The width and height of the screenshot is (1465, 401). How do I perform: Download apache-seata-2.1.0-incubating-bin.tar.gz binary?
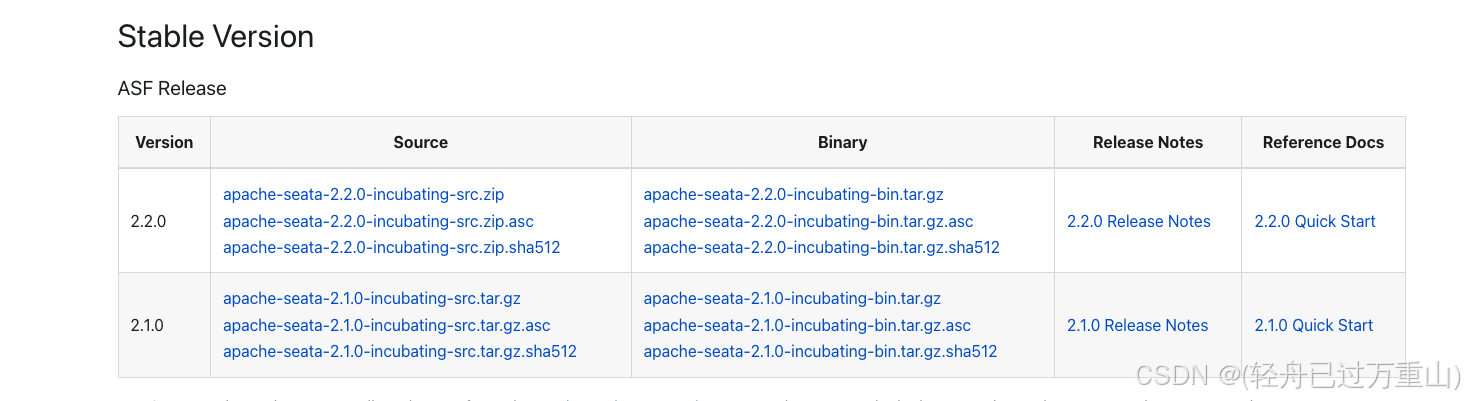pos(792,298)
